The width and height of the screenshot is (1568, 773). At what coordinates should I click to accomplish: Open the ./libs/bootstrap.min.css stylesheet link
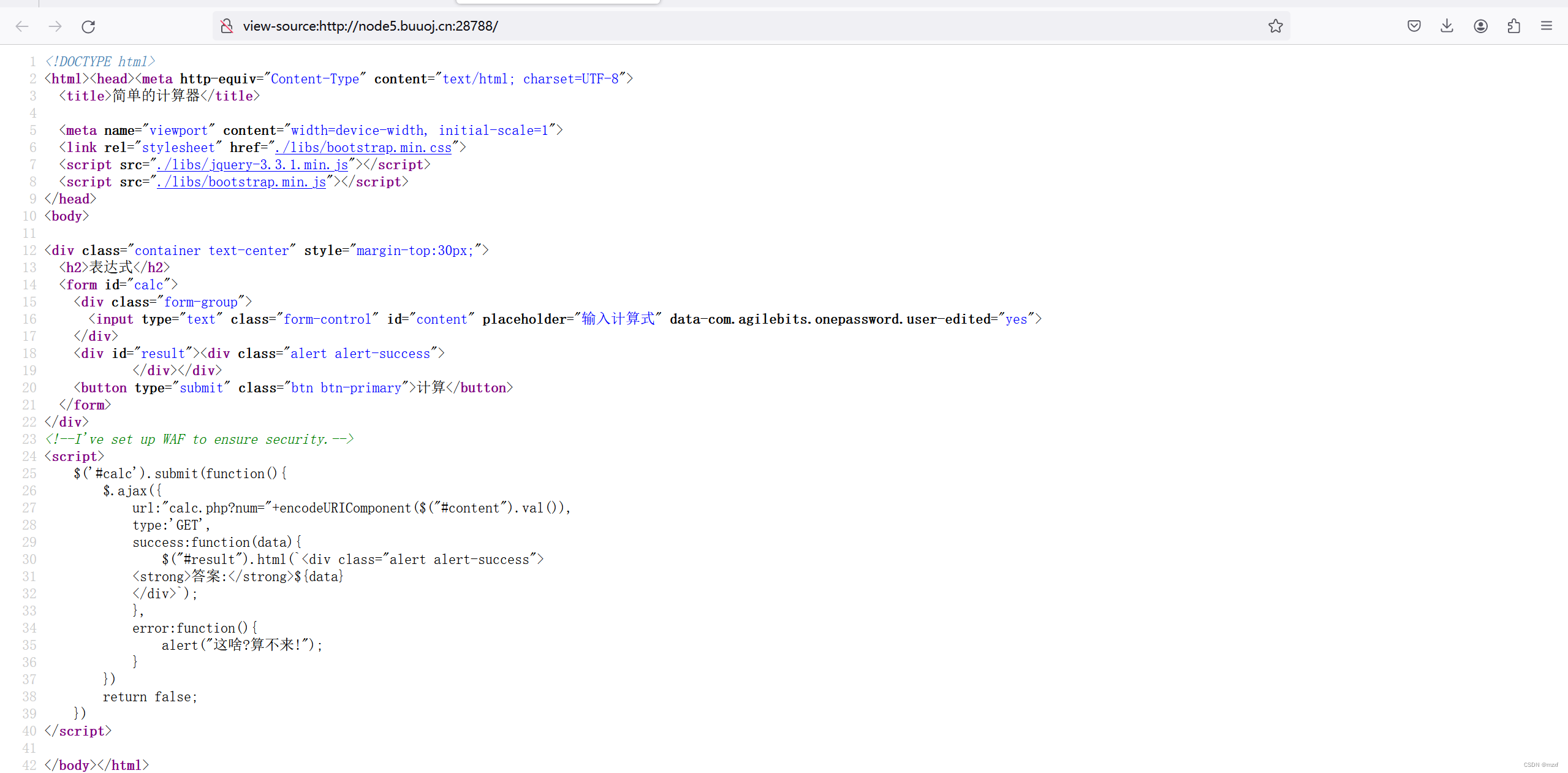point(365,147)
